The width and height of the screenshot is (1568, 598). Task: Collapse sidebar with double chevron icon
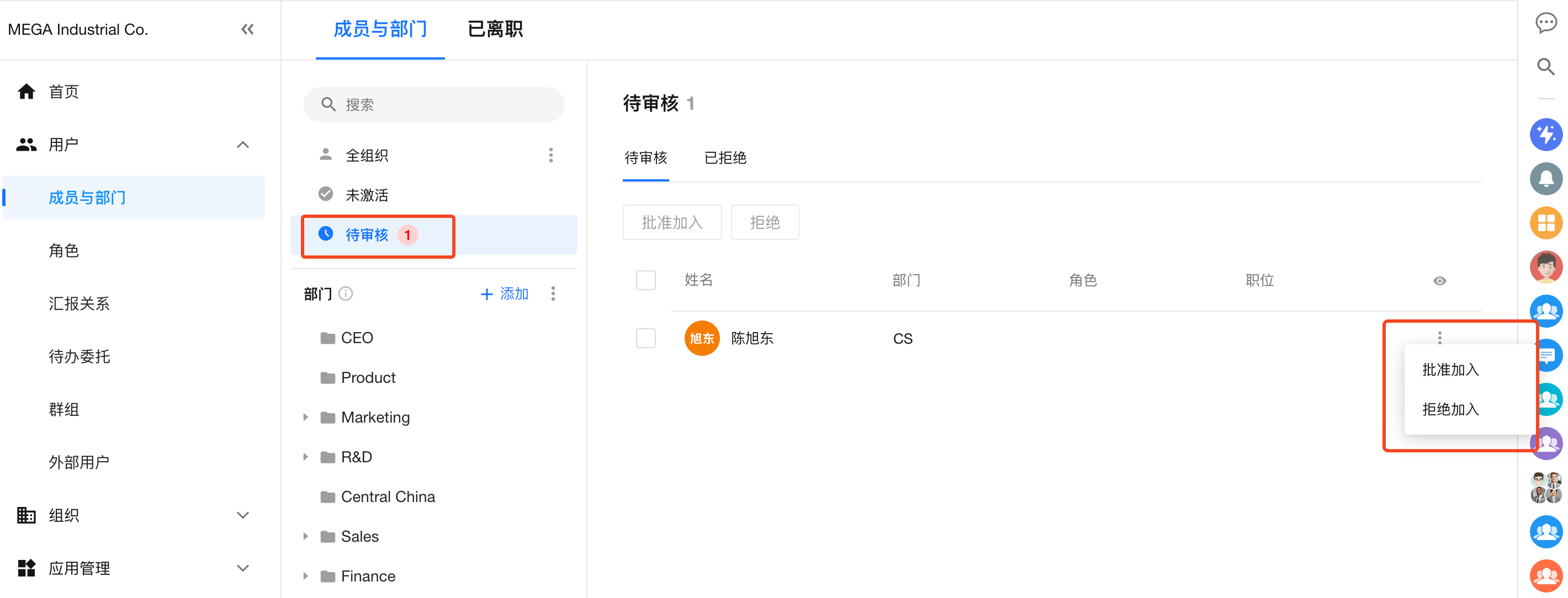pyautogui.click(x=247, y=29)
